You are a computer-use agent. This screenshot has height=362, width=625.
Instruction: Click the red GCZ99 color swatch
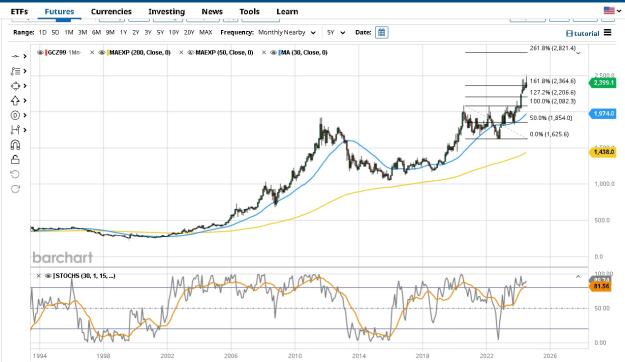coord(46,52)
